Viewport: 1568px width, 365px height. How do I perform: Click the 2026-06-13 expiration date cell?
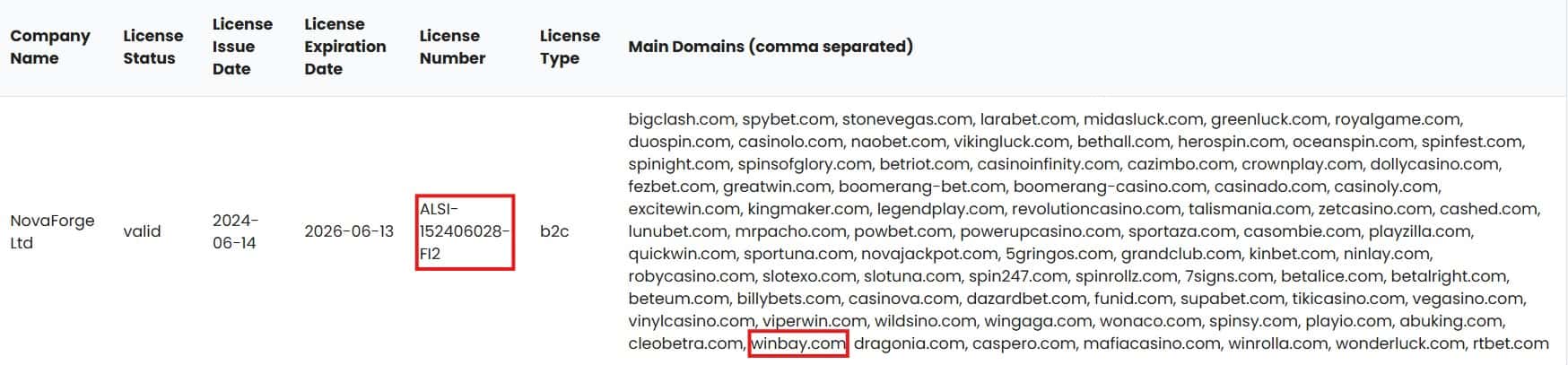pyautogui.click(x=349, y=231)
